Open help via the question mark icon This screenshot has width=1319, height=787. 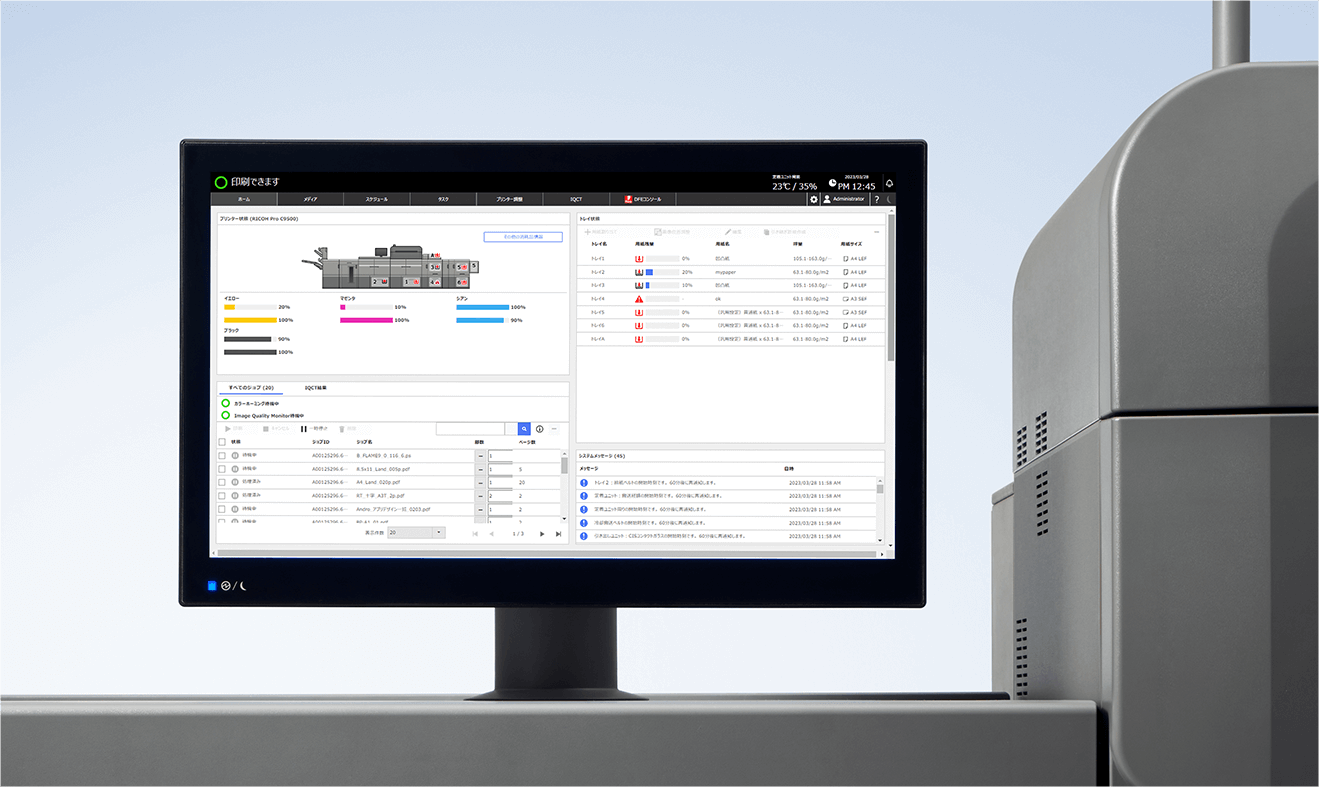click(877, 199)
